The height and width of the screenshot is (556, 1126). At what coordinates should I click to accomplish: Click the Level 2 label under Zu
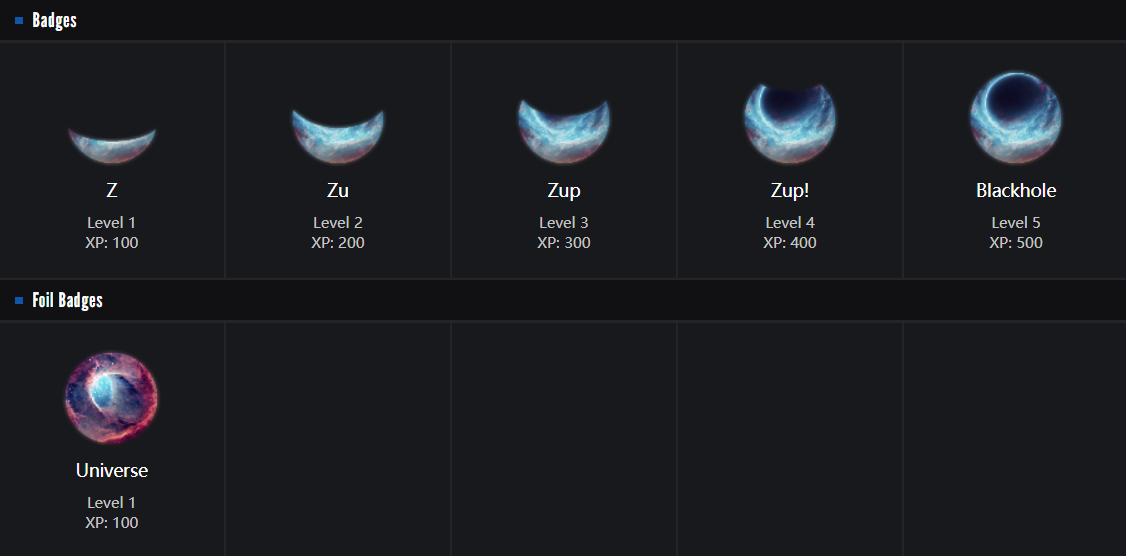click(338, 223)
